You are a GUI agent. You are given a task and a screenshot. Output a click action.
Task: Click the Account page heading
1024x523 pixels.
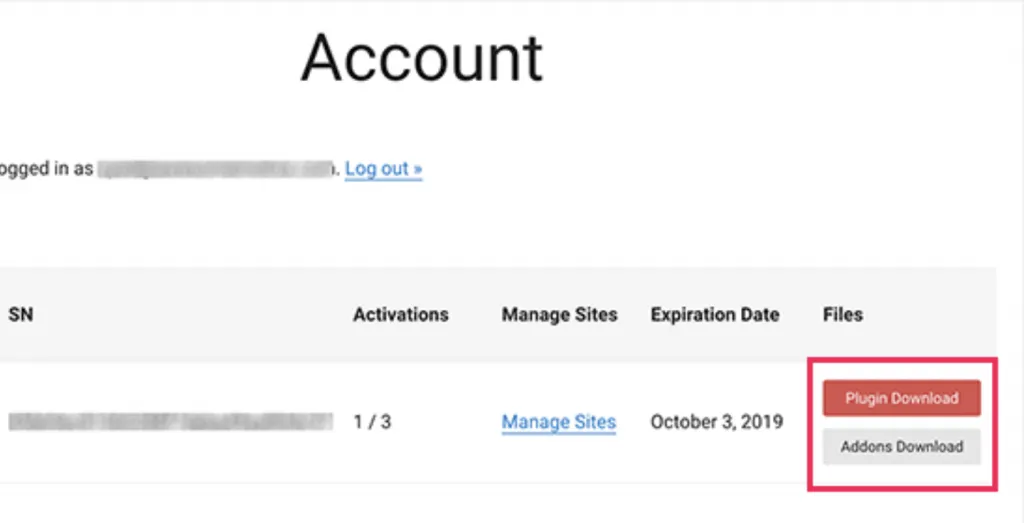pos(421,58)
